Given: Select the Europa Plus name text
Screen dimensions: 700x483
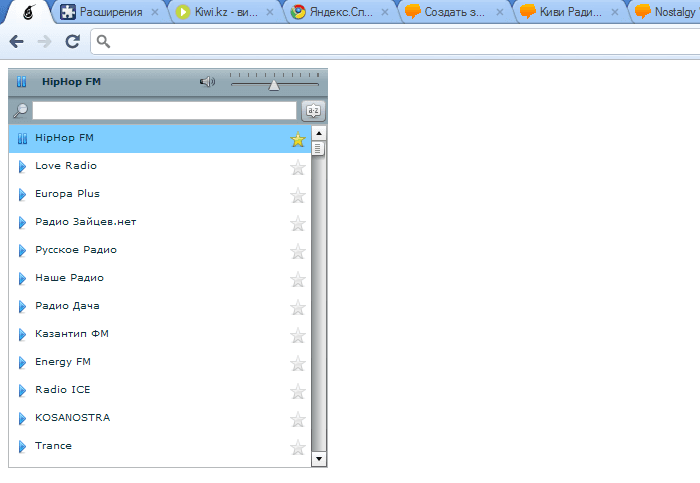Looking at the screenshot, I should [67, 194].
